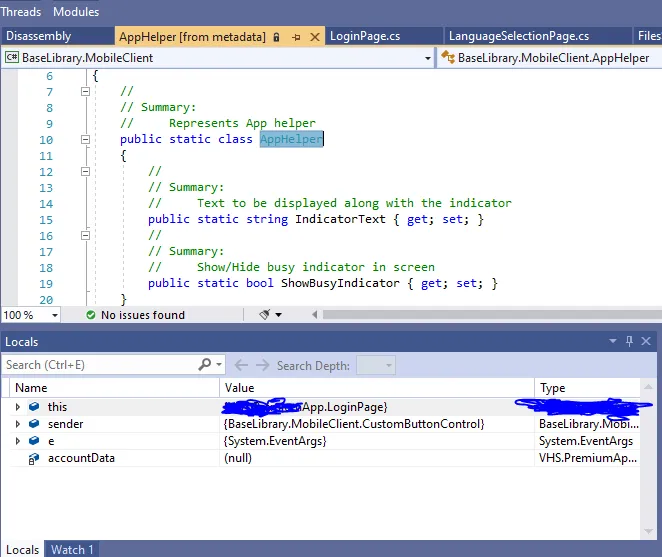This screenshot has width=662, height=557.
Task: Expand the 'sender' variable row
Action: click(17, 424)
